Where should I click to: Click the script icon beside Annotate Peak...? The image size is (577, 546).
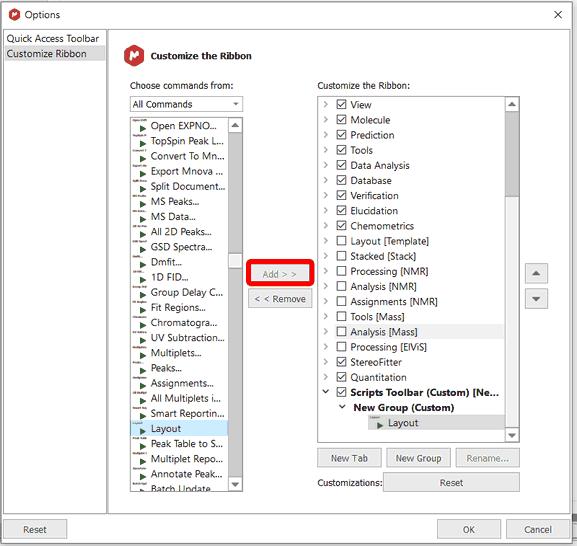140,474
